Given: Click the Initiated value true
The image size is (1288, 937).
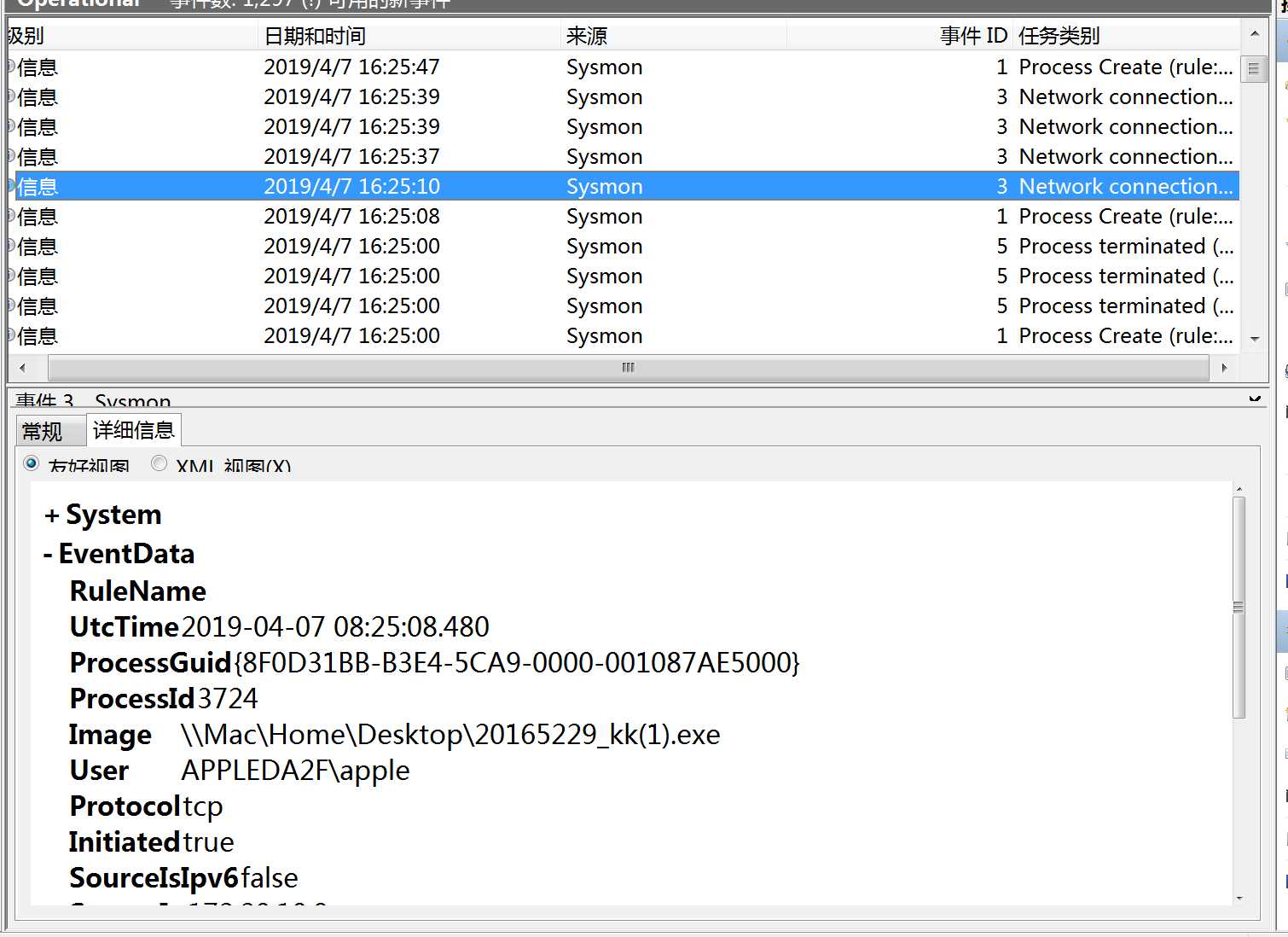Looking at the screenshot, I should pos(208,842).
